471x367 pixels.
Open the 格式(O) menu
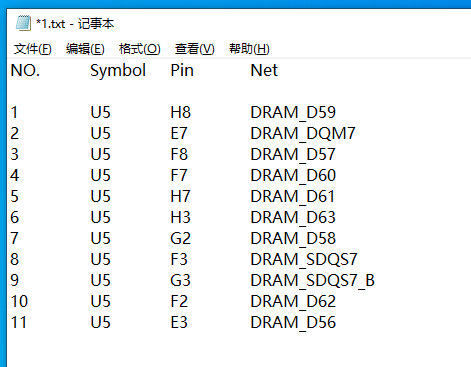pos(139,49)
